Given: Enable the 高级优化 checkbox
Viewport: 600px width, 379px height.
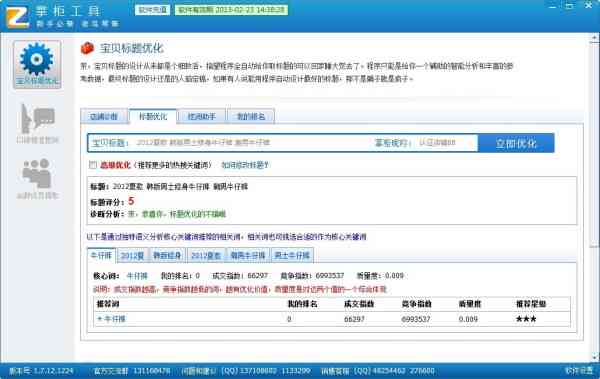Looking at the screenshot, I should click(x=93, y=165).
